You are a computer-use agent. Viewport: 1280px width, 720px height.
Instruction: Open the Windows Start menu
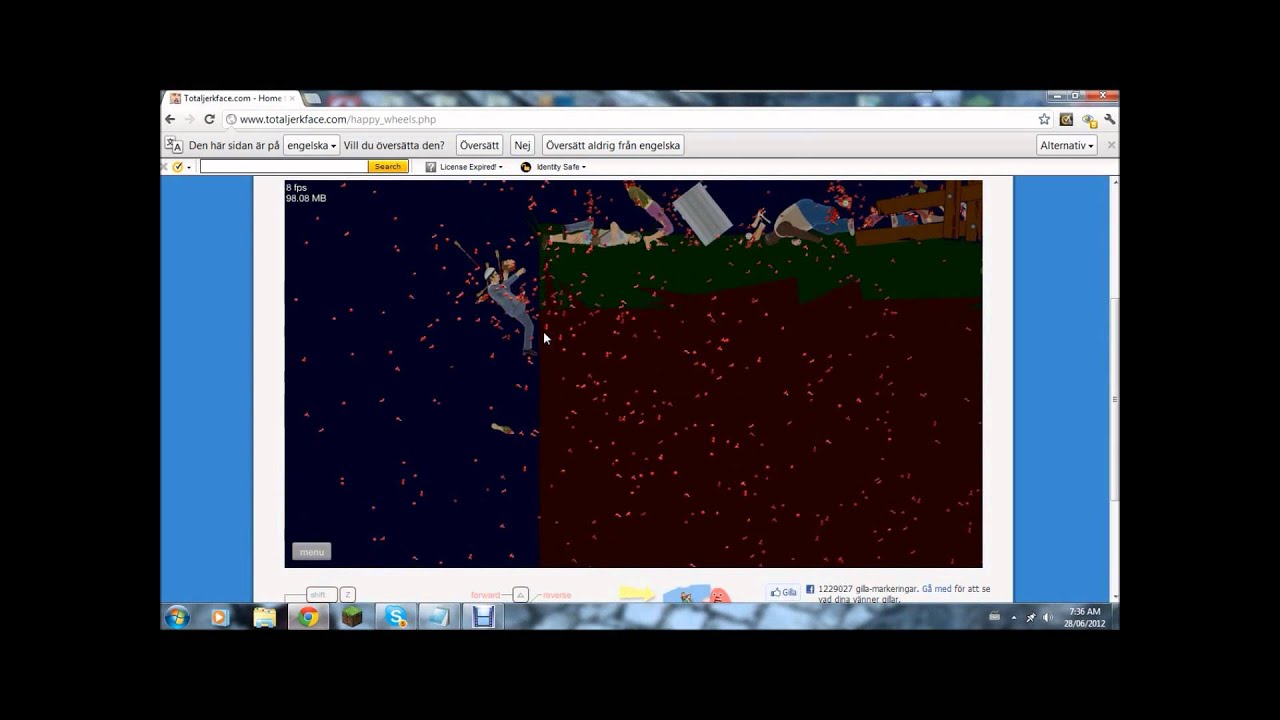pyautogui.click(x=177, y=617)
